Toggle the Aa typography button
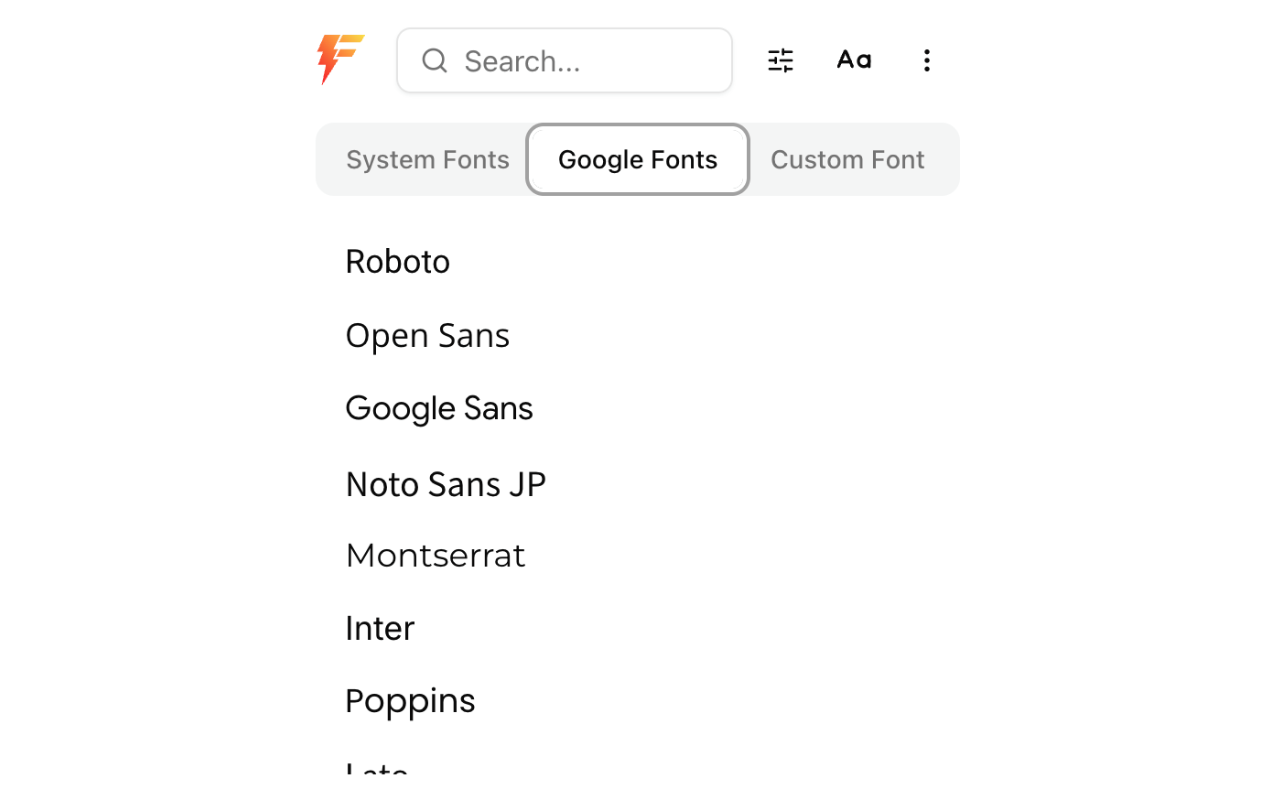 click(x=854, y=61)
